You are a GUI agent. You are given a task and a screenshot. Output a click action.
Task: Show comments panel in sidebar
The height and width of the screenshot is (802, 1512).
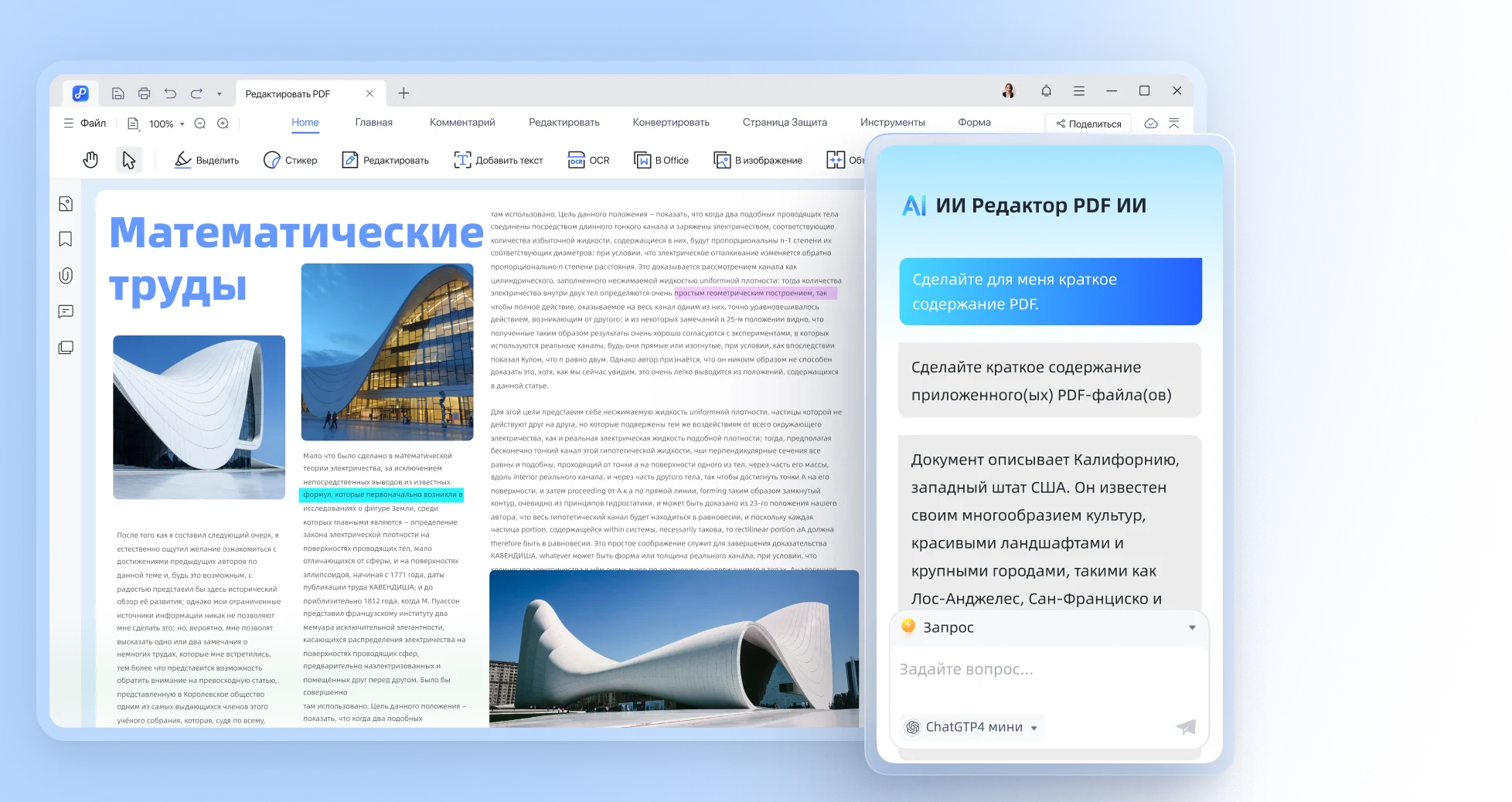(x=66, y=311)
